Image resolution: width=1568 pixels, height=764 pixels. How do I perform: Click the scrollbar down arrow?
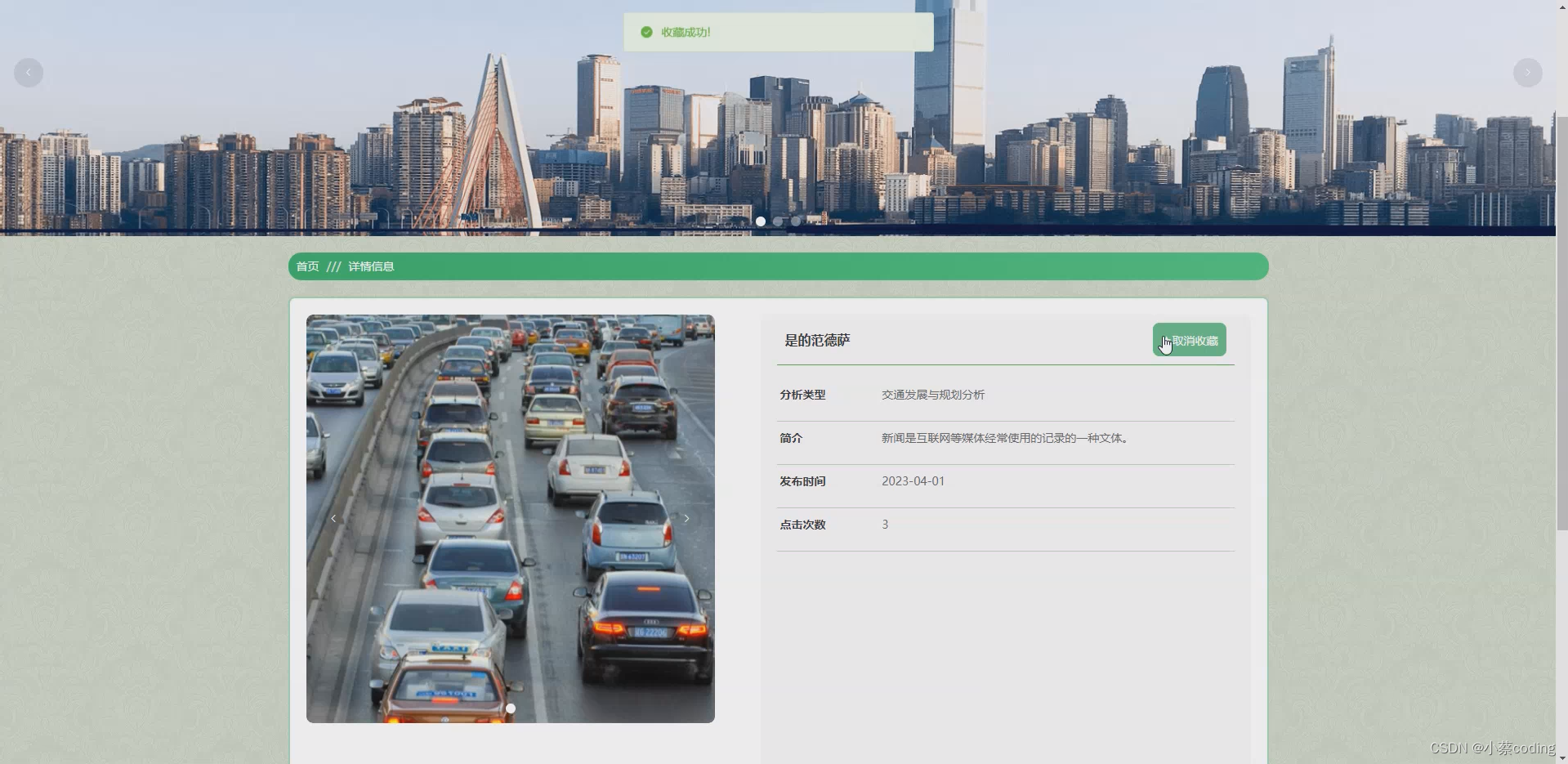[1561, 758]
